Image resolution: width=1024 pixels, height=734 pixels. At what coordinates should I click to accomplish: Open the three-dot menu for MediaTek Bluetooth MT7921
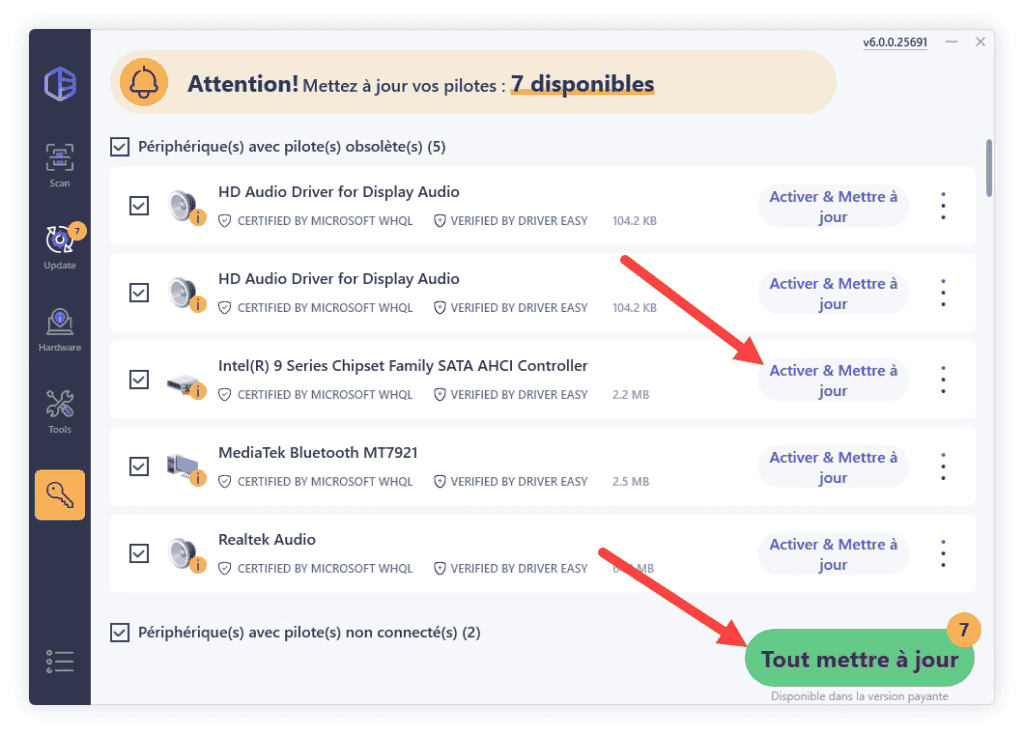pos(943,466)
